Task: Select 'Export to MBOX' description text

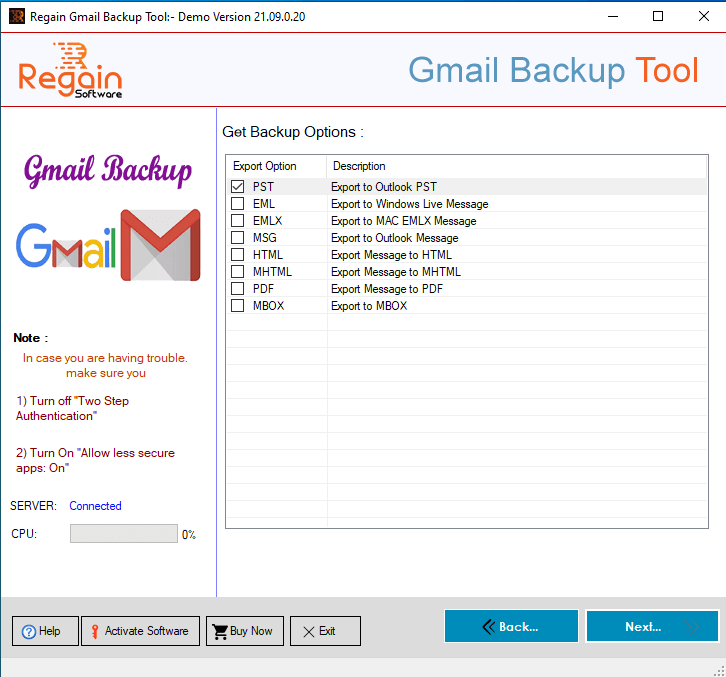Action: point(369,306)
